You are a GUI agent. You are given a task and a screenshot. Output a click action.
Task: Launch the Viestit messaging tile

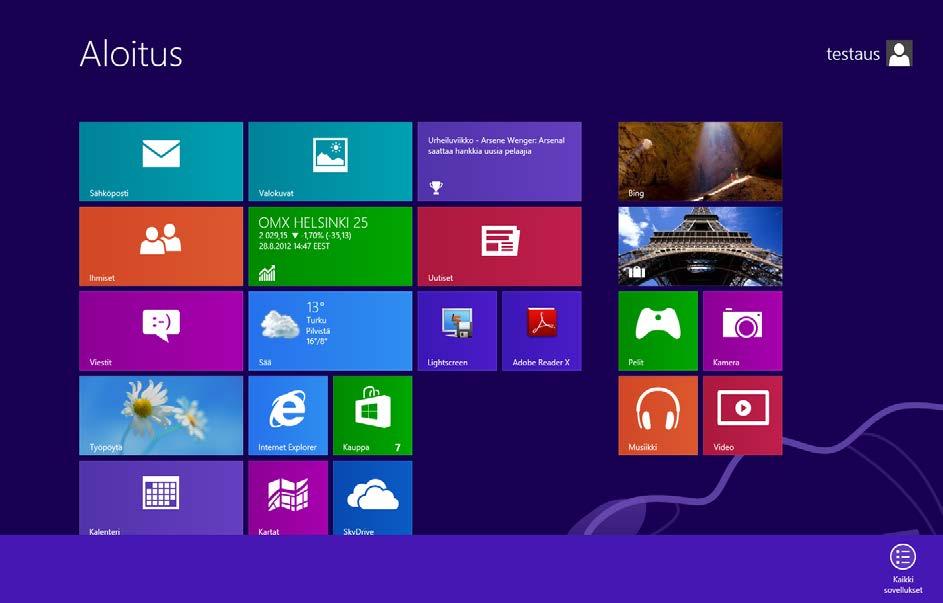click(x=161, y=331)
